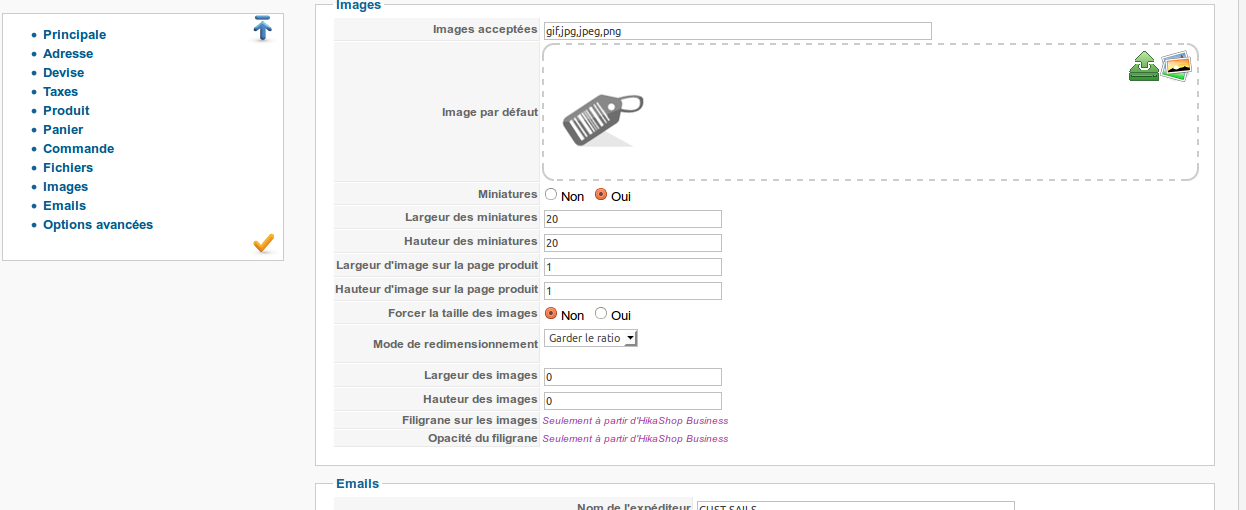Go to the Principale section

tap(74, 35)
